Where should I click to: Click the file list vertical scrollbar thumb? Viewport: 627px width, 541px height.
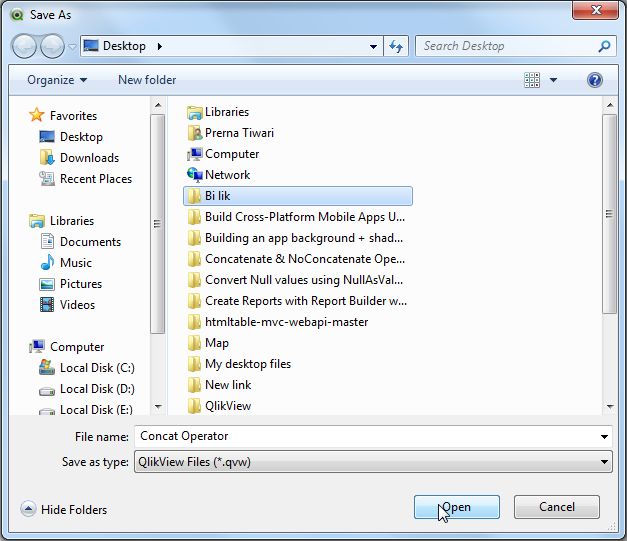(610, 214)
